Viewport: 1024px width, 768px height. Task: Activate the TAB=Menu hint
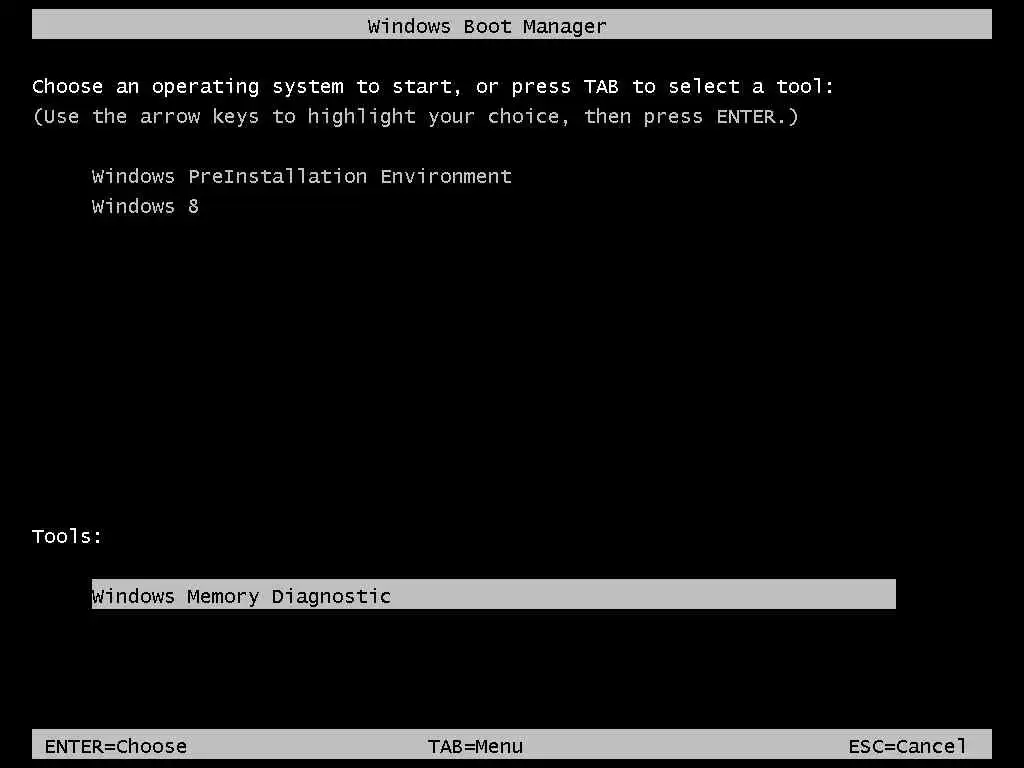(x=475, y=746)
